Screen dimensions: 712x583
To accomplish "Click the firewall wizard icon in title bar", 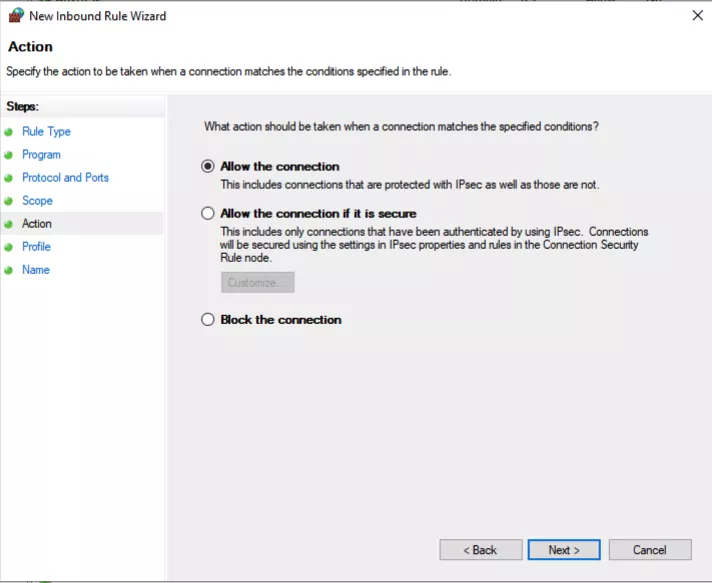I will pos(15,16).
